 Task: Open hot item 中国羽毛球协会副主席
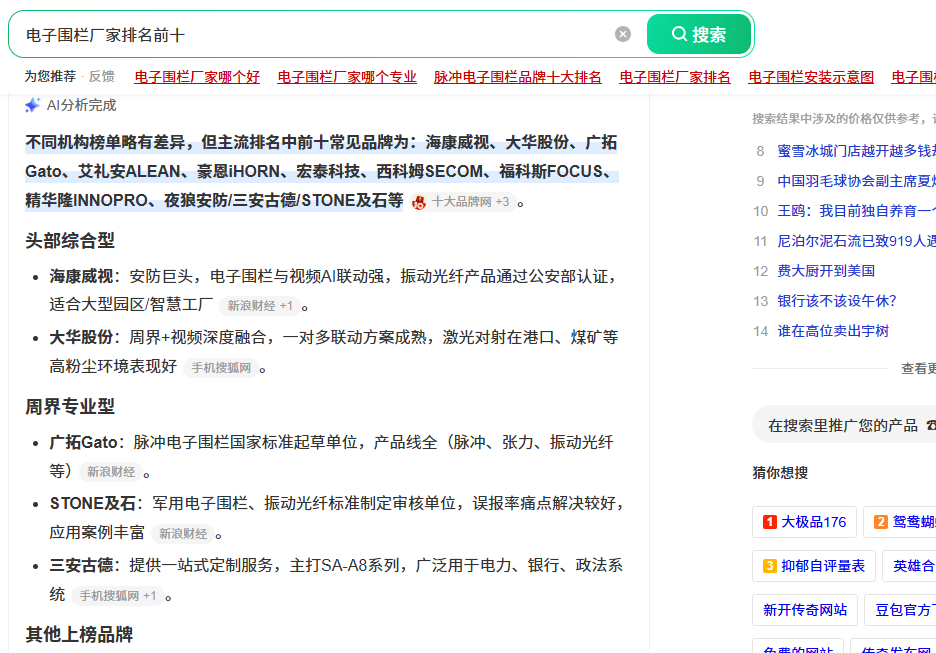(856, 181)
